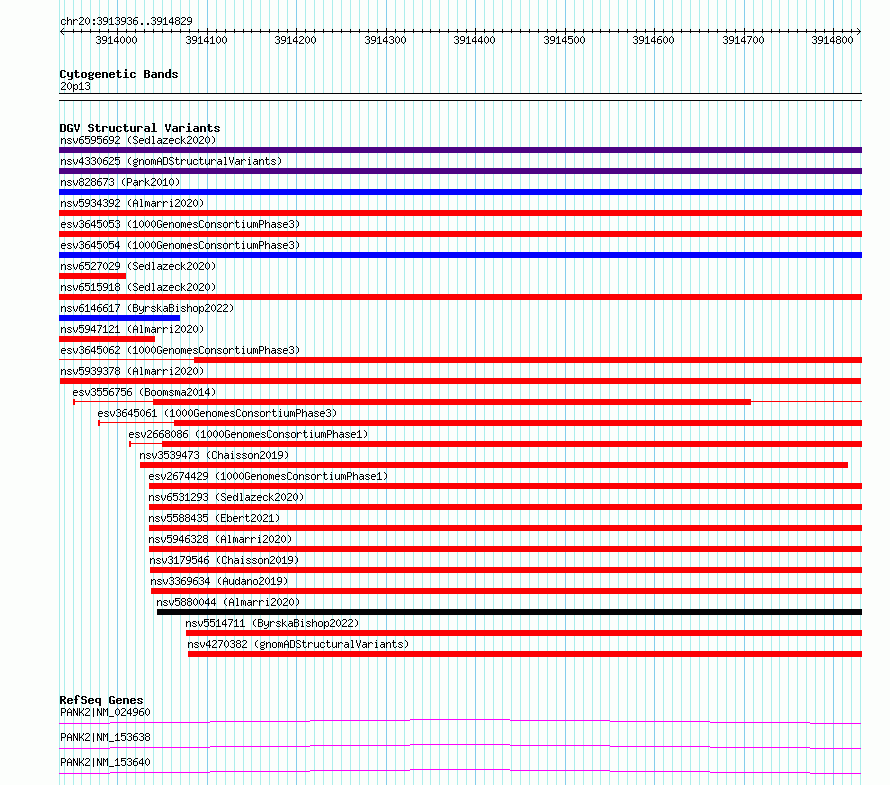Open nsv3179546 (Chaisson2019) variant
Image resolution: width=890 pixels, height=785 pixels.
(x=224, y=560)
